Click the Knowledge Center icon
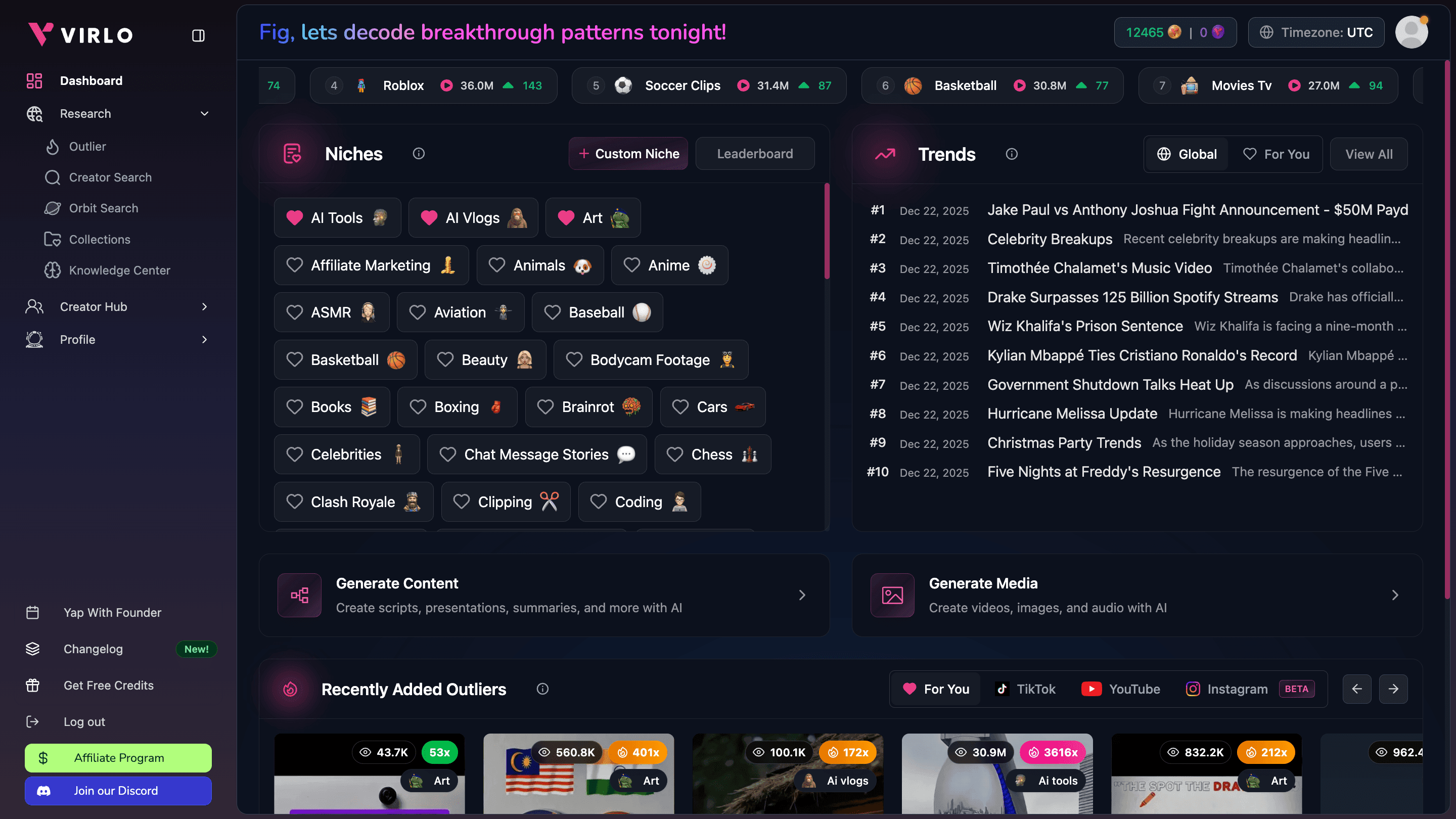Viewport: 1456px width, 819px height. (53, 270)
